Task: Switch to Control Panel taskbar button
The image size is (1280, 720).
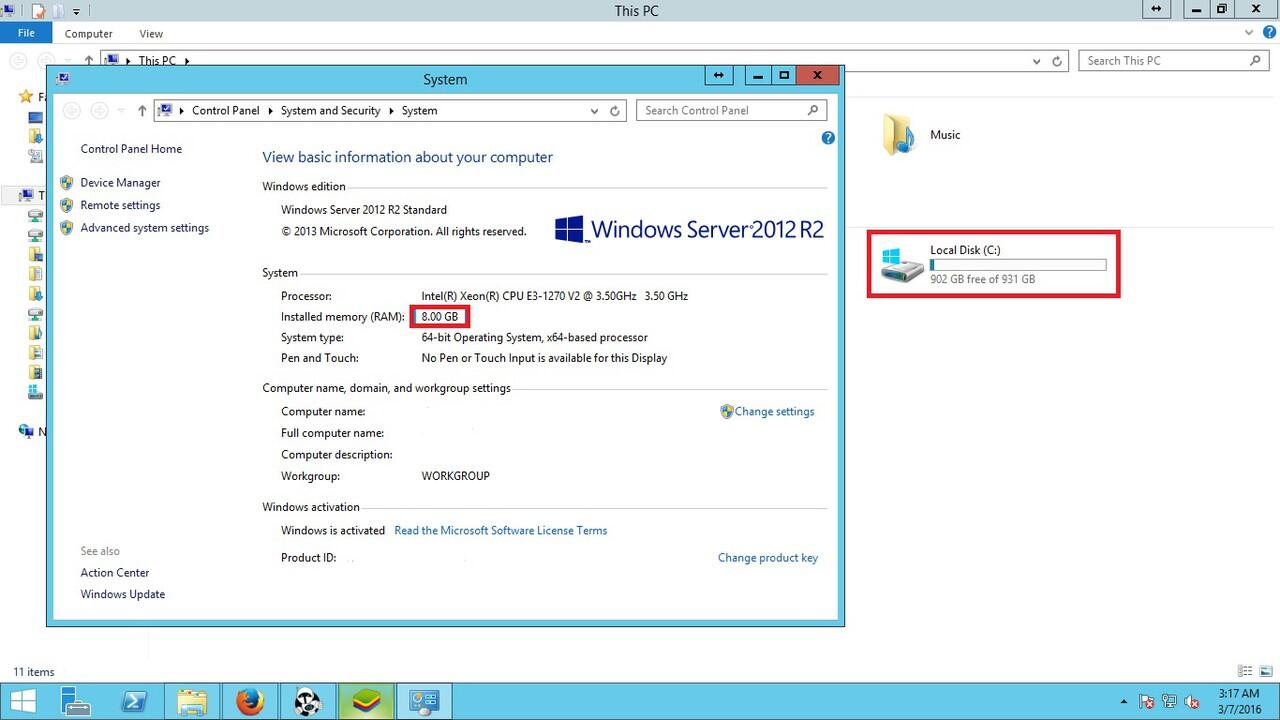Action: click(425, 701)
